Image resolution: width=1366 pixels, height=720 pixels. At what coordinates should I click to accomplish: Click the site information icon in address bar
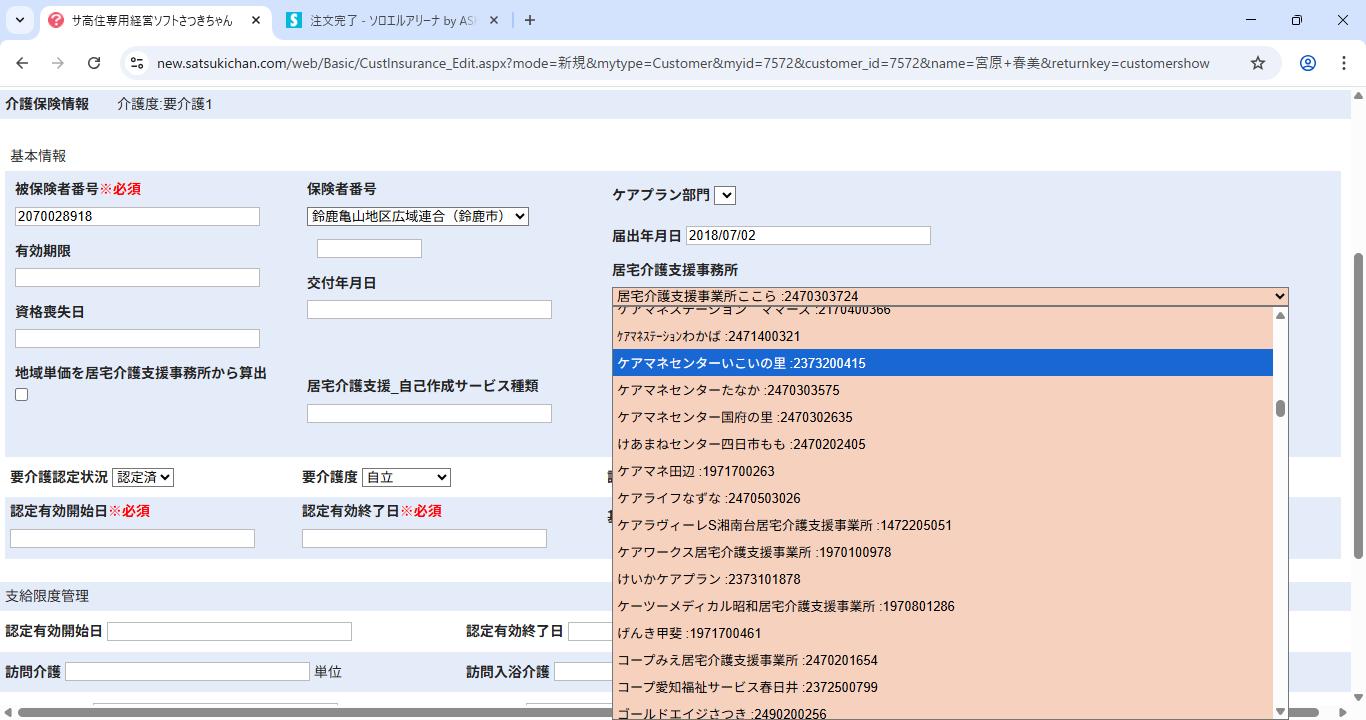point(137,63)
